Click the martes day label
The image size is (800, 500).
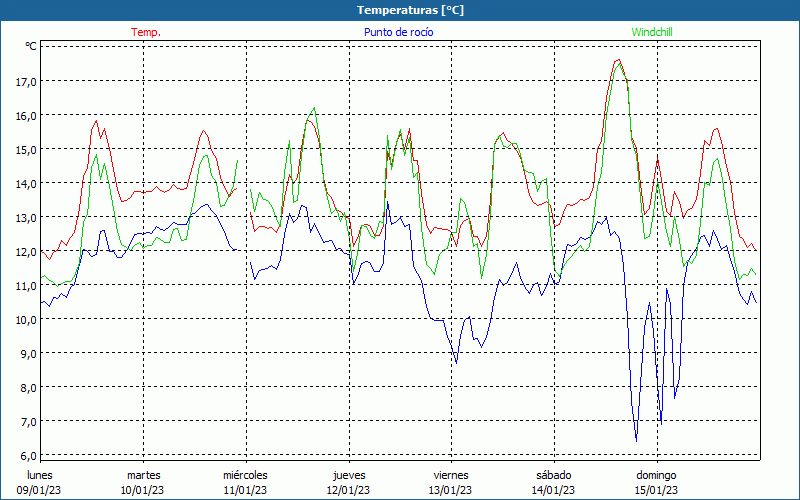click(144, 475)
